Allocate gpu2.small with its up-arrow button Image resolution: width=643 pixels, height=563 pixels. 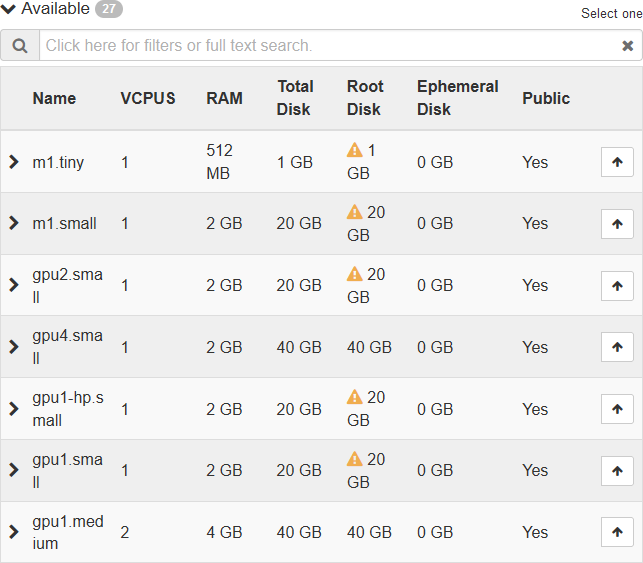tap(617, 286)
